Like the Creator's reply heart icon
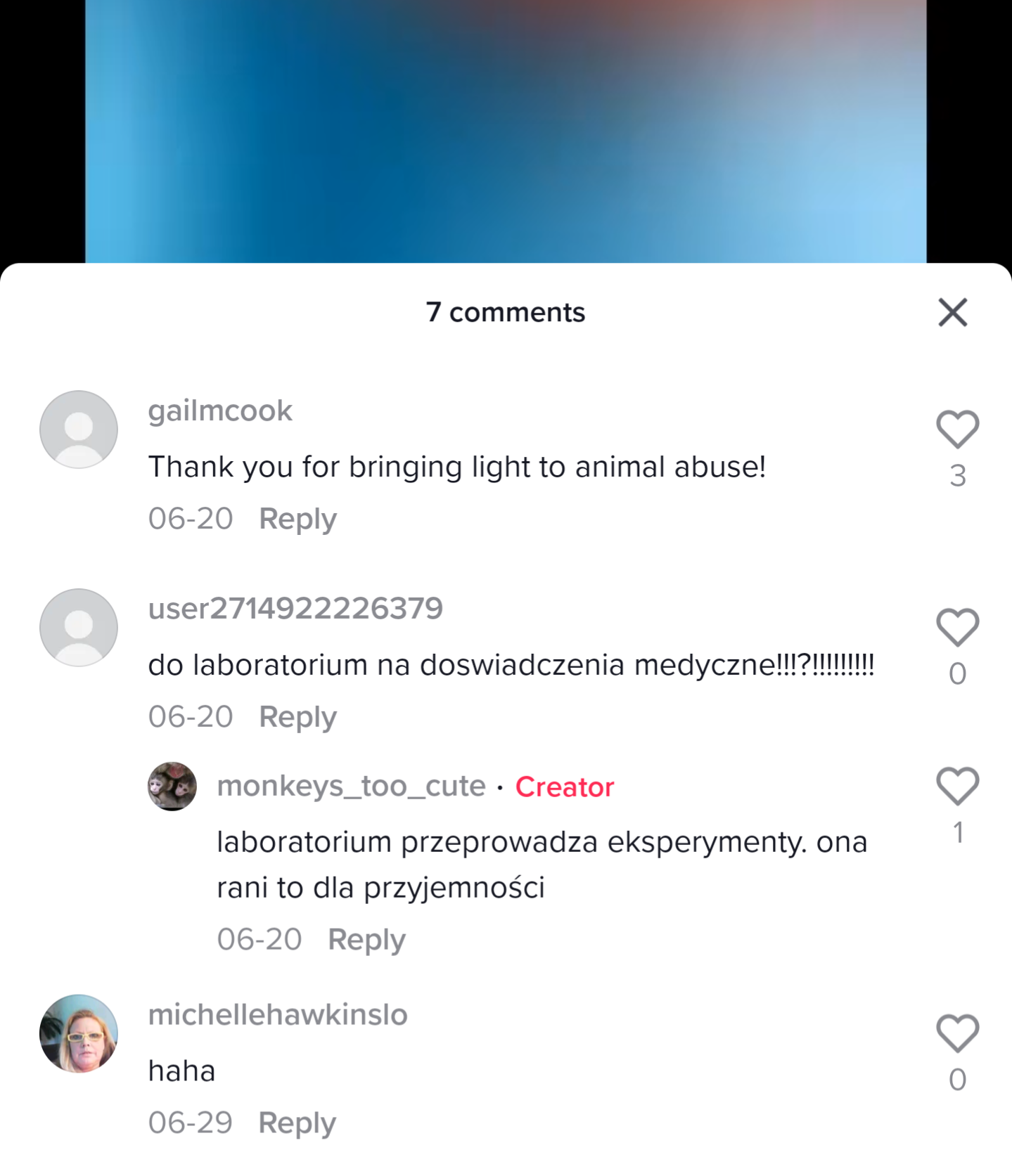 click(957, 786)
